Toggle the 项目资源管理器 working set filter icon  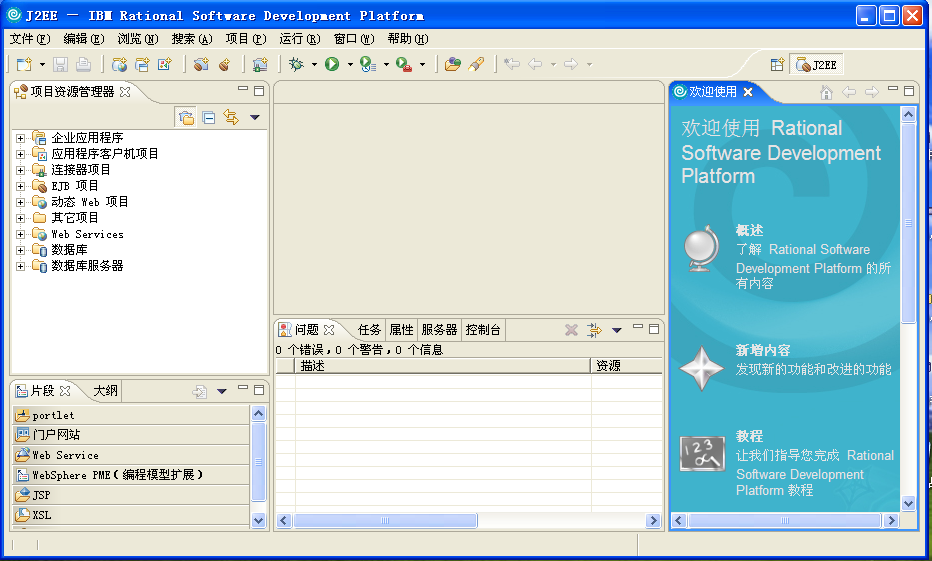pos(187,118)
